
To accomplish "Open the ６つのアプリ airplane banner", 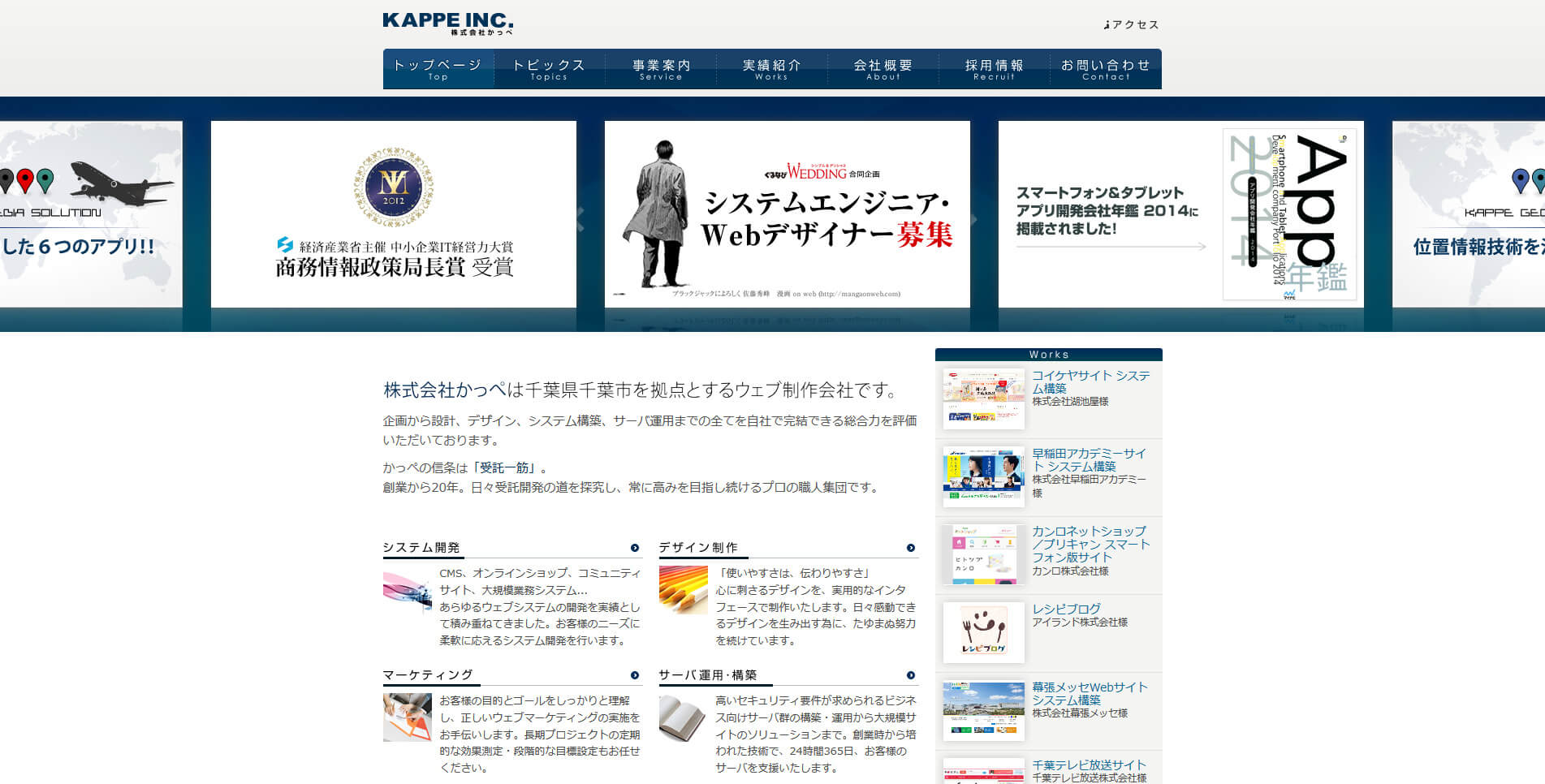I will pyautogui.click(x=91, y=214).
